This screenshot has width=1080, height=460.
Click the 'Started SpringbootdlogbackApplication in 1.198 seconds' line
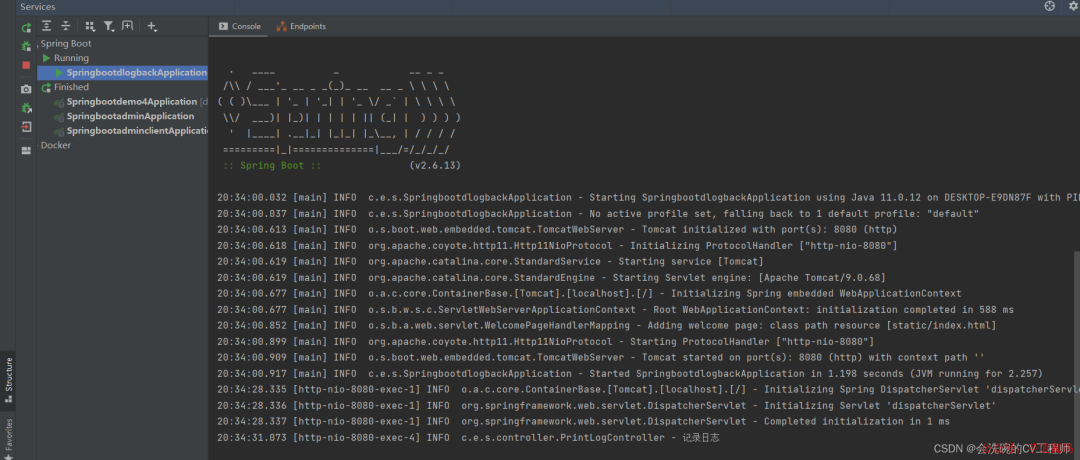[630, 373]
